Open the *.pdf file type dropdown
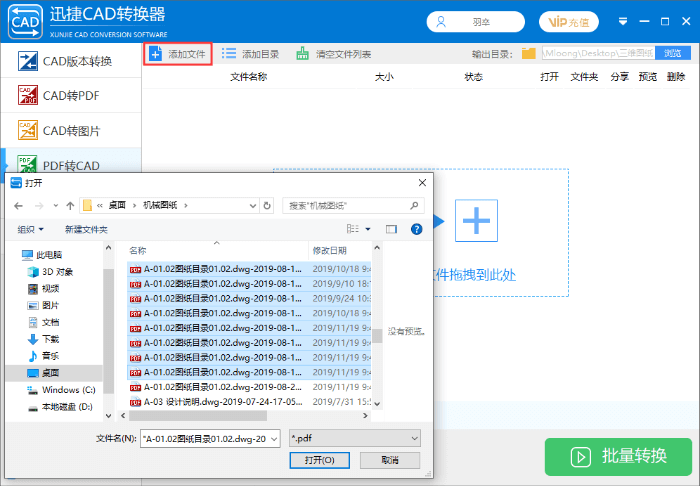The image size is (700, 486). tap(355, 438)
